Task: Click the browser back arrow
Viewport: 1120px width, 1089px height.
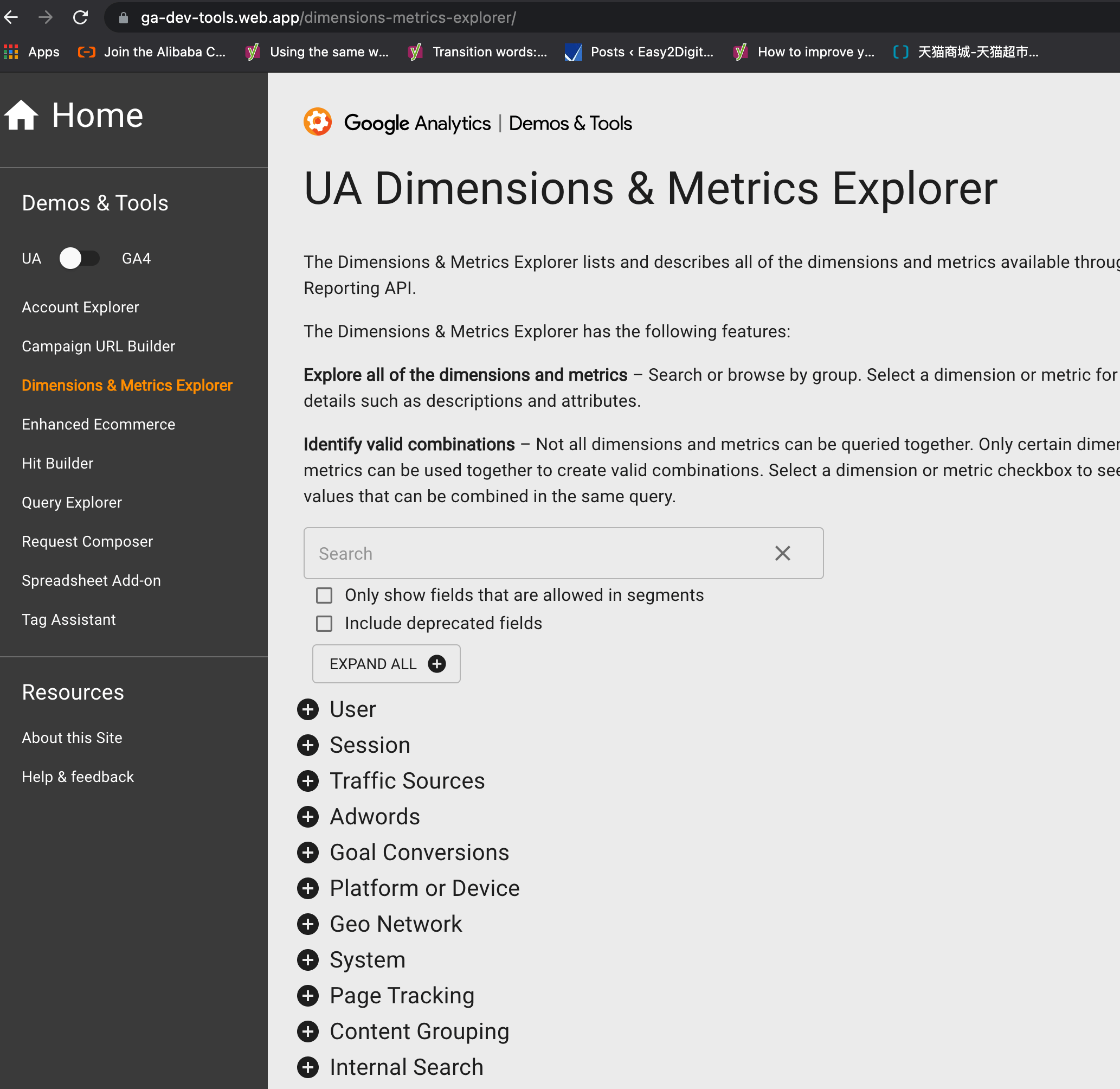Action: [x=11, y=17]
